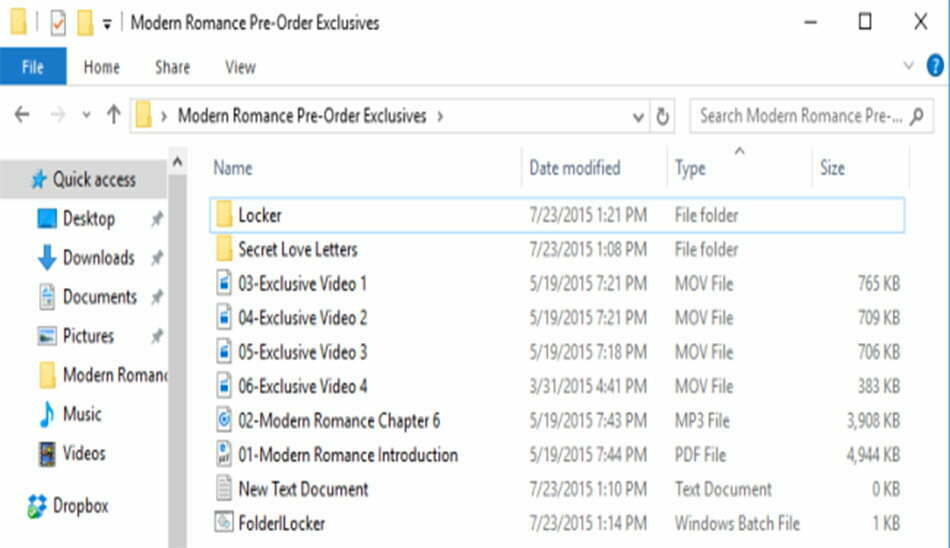Screen dimensions: 950x548
Task: Open Dropbox in the navigation pane
Action: point(81,506)
